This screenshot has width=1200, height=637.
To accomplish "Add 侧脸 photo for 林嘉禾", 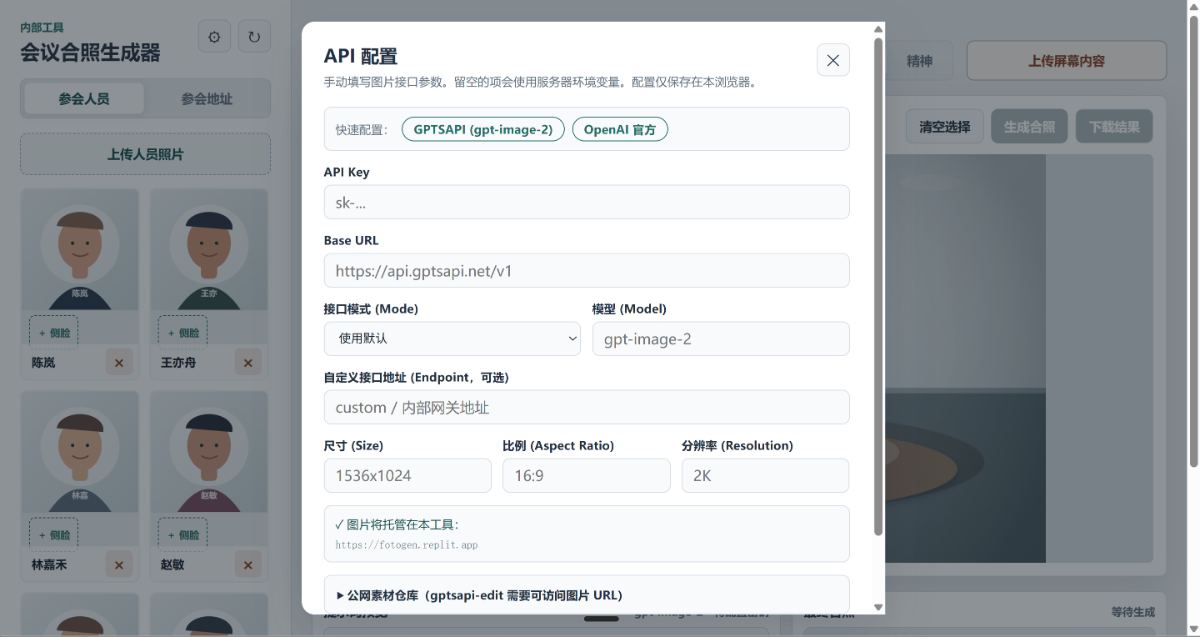I will (54, 534).
